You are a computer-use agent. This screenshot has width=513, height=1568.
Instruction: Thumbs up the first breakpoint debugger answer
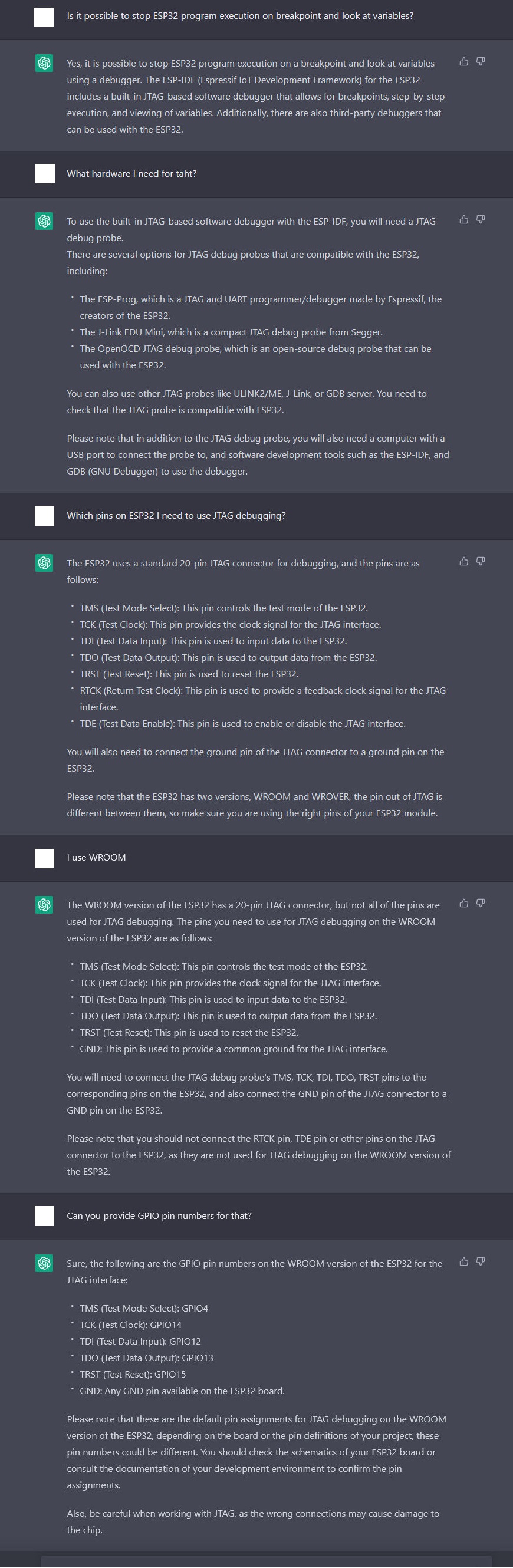463,61
